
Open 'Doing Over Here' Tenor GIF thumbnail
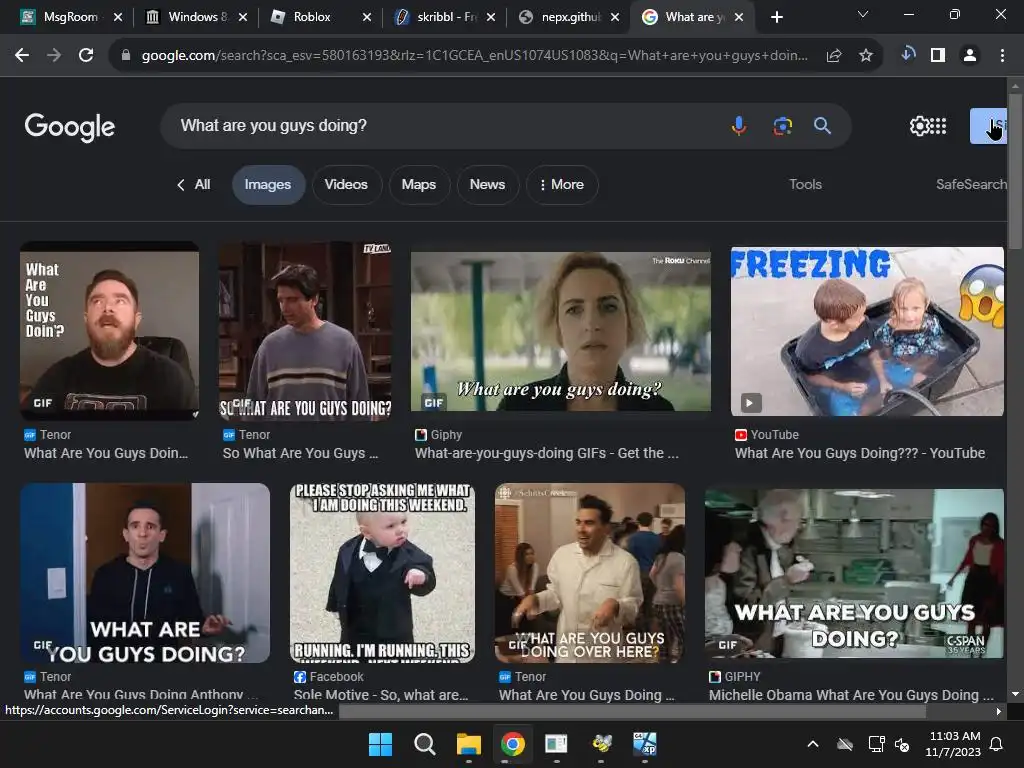[x=590, y=573]
